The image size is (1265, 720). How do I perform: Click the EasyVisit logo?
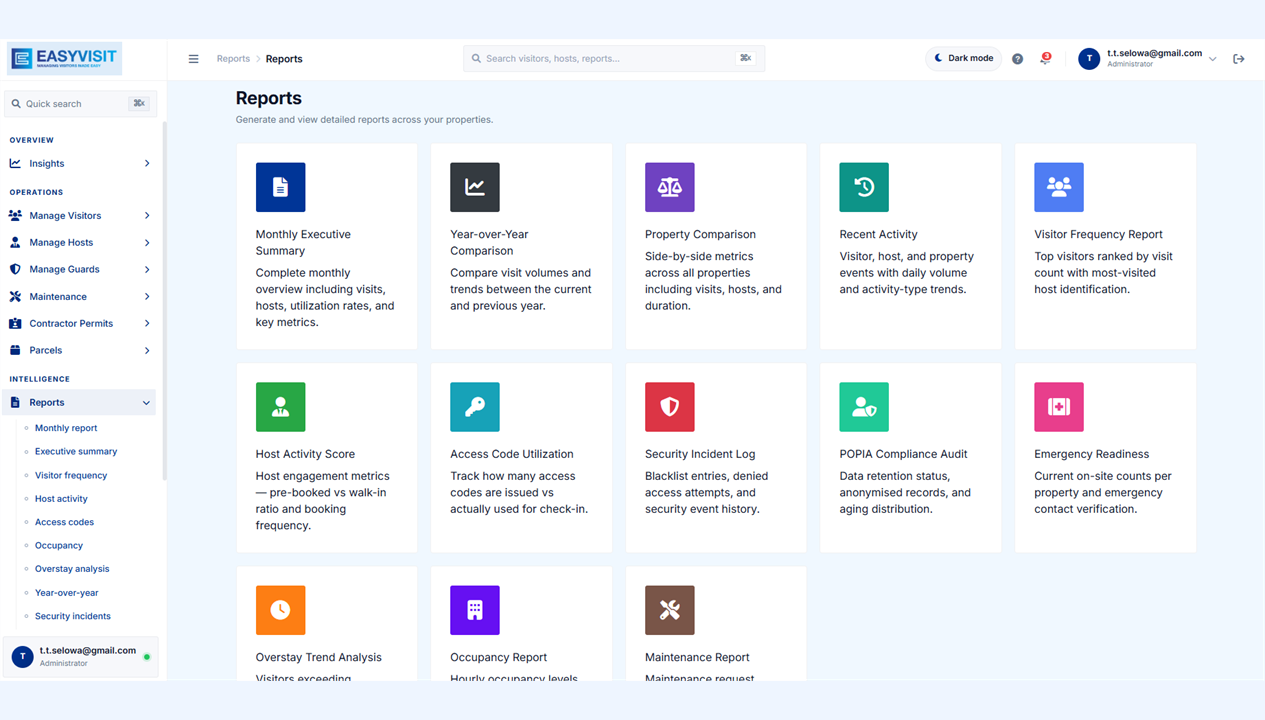tap(64, 58)
